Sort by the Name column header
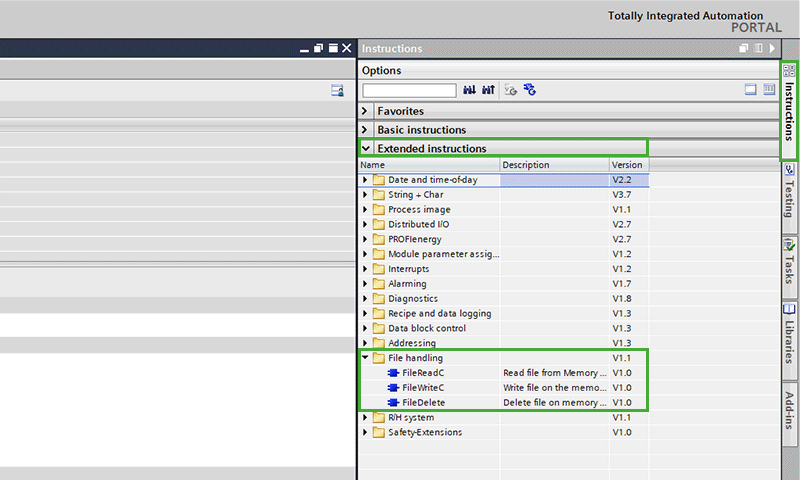 click(x=429, y=165)
